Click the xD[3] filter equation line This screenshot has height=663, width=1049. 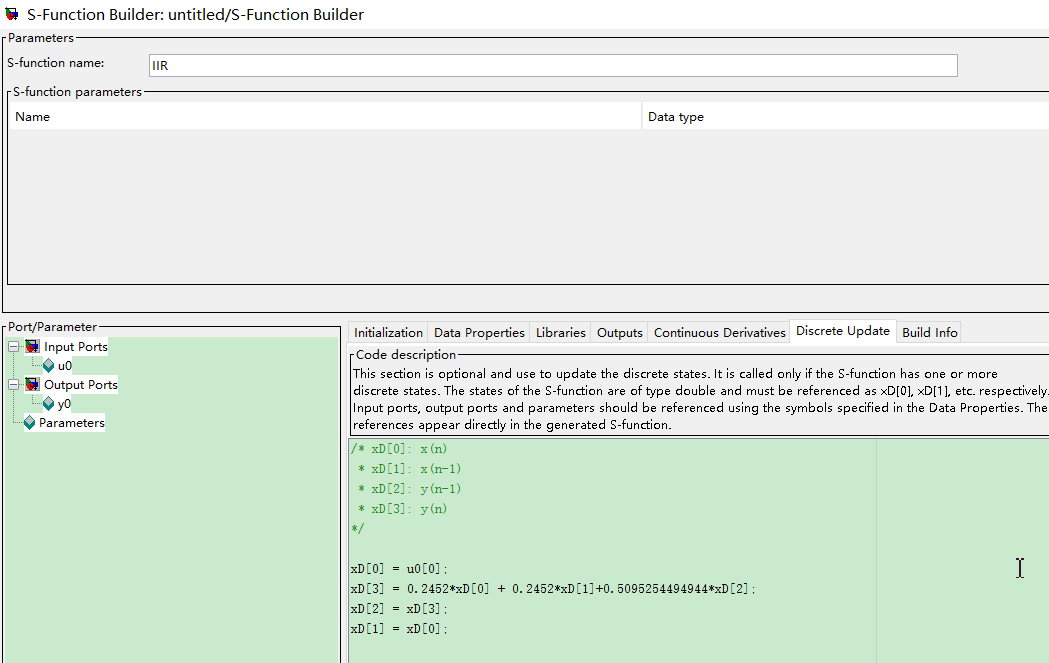[x=553, y=589]
